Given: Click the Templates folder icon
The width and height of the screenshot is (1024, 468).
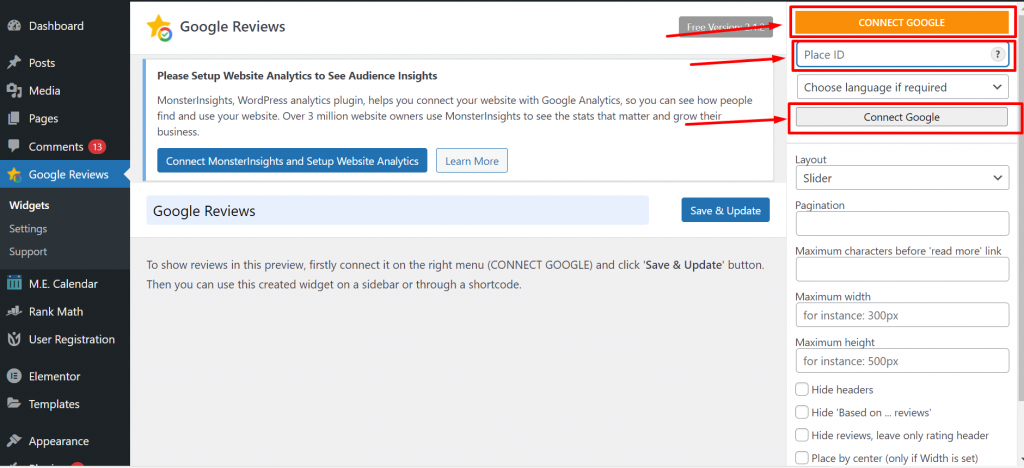Looking at the screenshot, I should coord(14,404).
